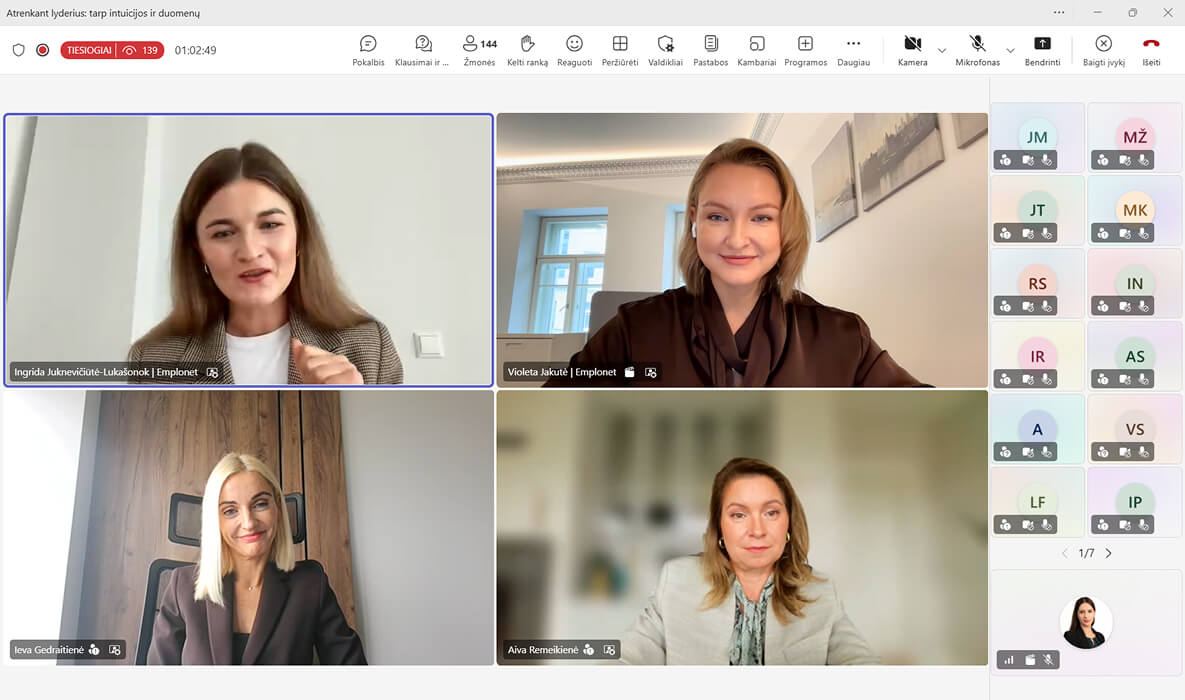Unmute the Mikrofonas
The width and height of the screenshot is (1185, 700).
pyautogui.click(x=977, y=51)
